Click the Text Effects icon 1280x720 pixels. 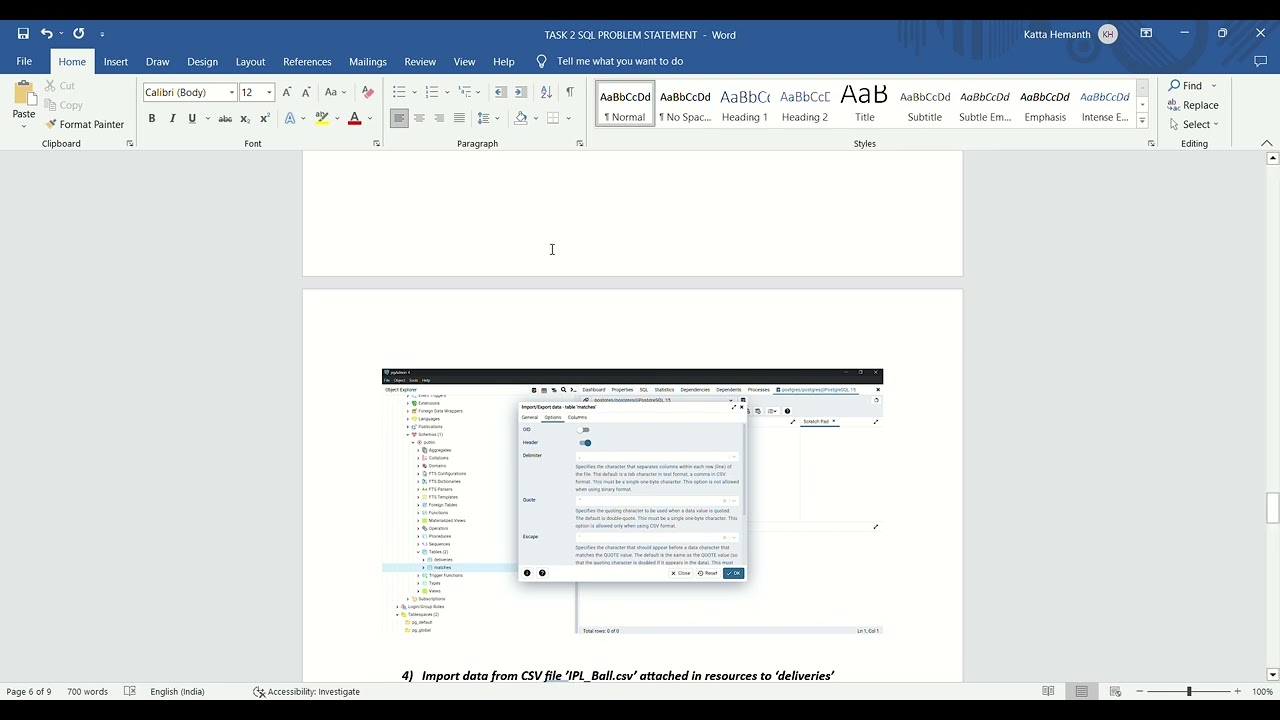(x=290, y=118)
